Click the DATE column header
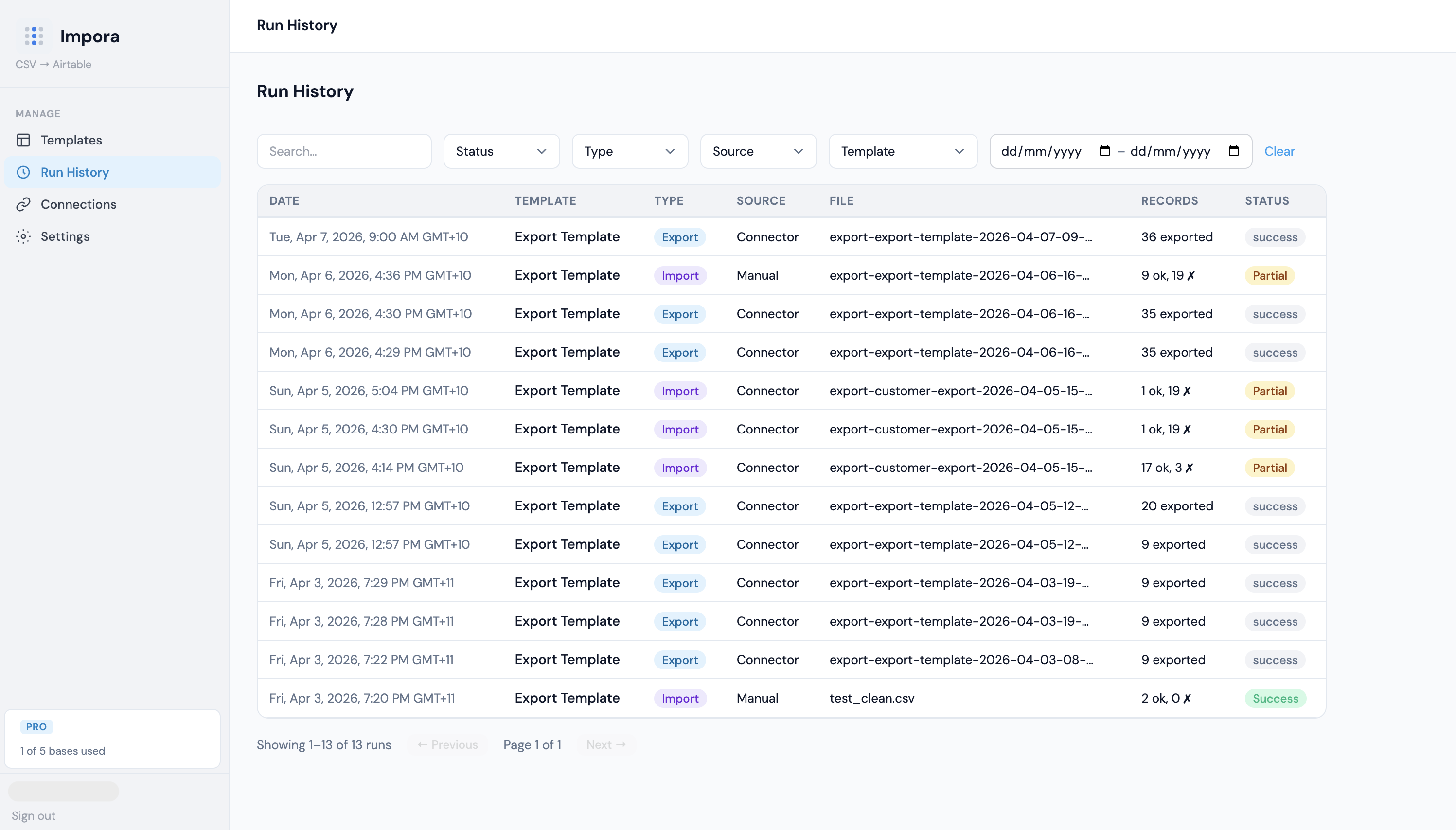Image resolution: width=1456 pixels, height=830 pixels. [284, 200]
